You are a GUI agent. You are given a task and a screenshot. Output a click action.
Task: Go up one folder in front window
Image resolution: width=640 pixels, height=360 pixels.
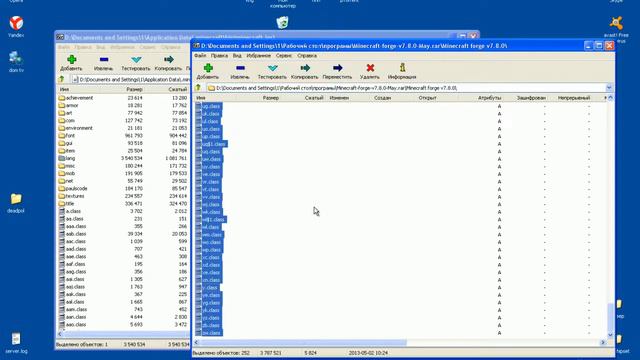pyautogui.click(x=198, y=87)
